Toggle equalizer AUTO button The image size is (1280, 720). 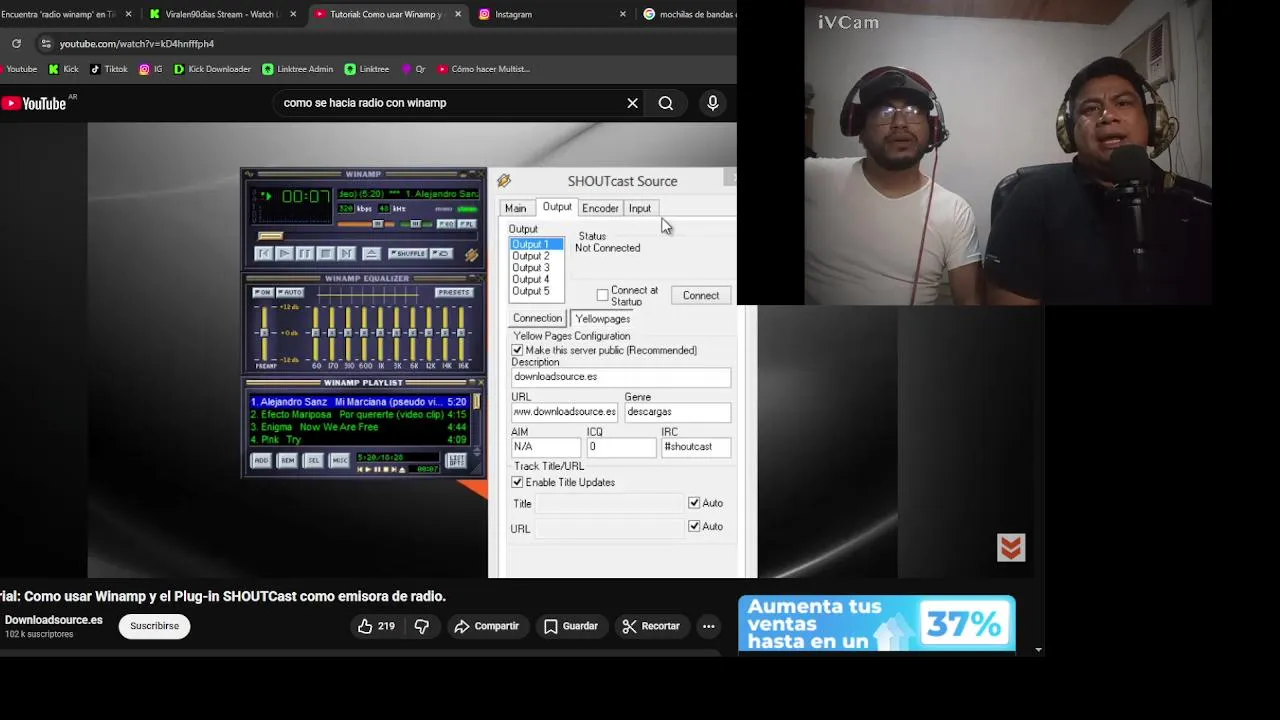[x=290, y=292]
